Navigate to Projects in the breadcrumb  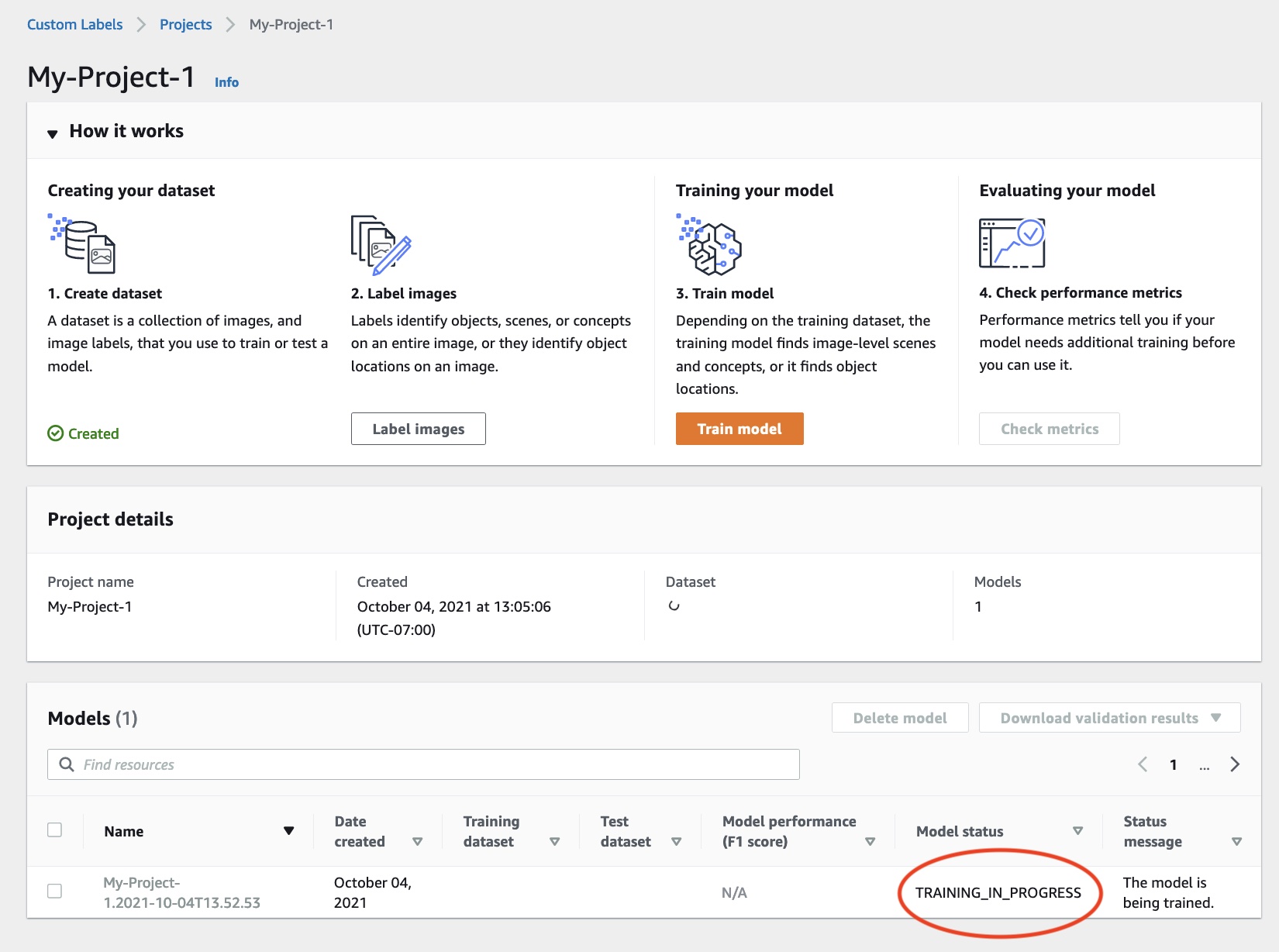(185, 24)
